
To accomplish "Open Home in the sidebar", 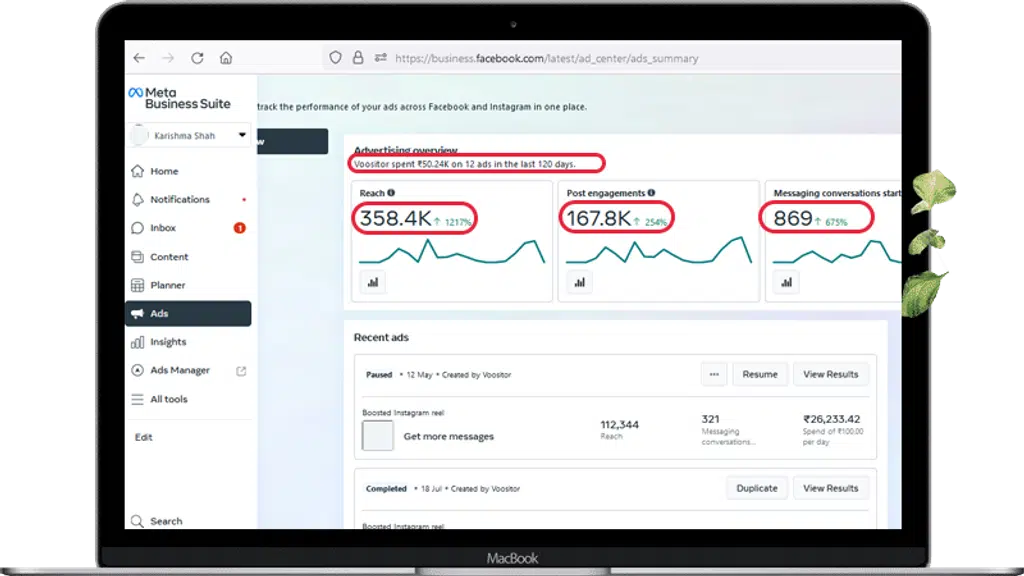I will 164,171.
